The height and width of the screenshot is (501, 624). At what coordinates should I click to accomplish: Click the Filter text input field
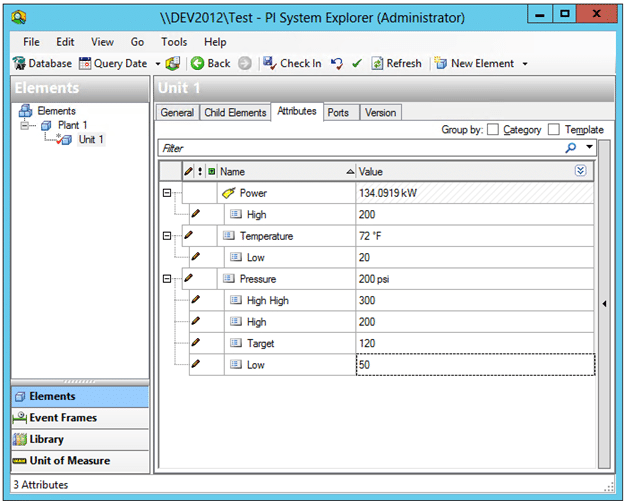click(360, 147)
